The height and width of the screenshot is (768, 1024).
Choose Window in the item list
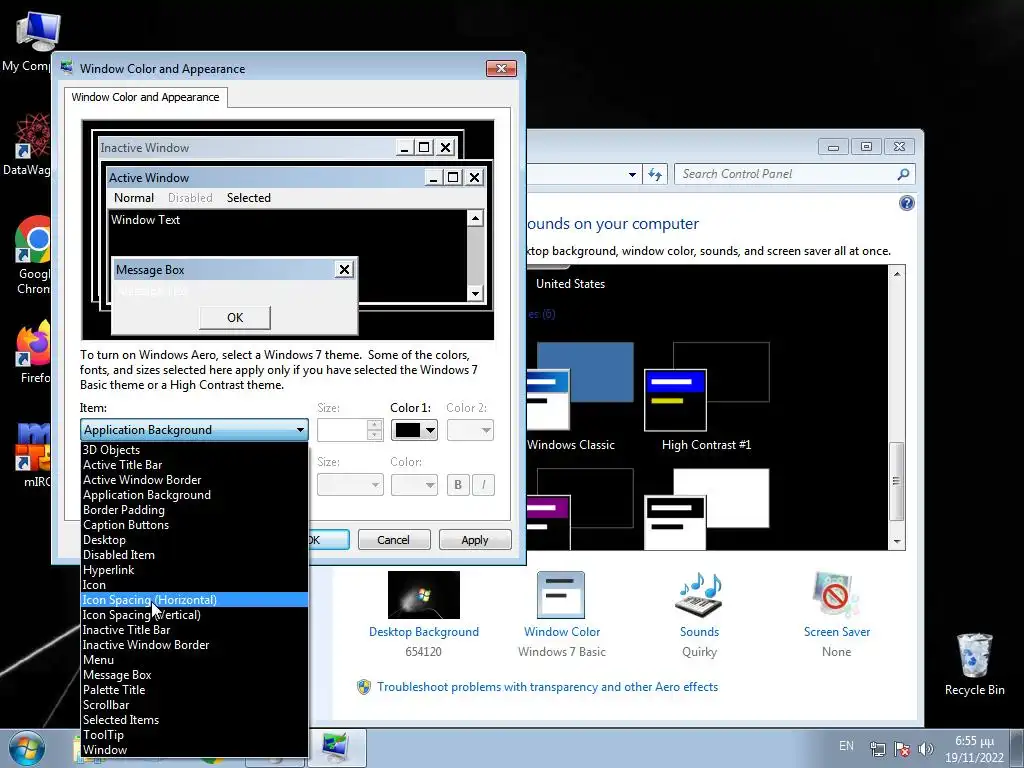pos(195,750)
